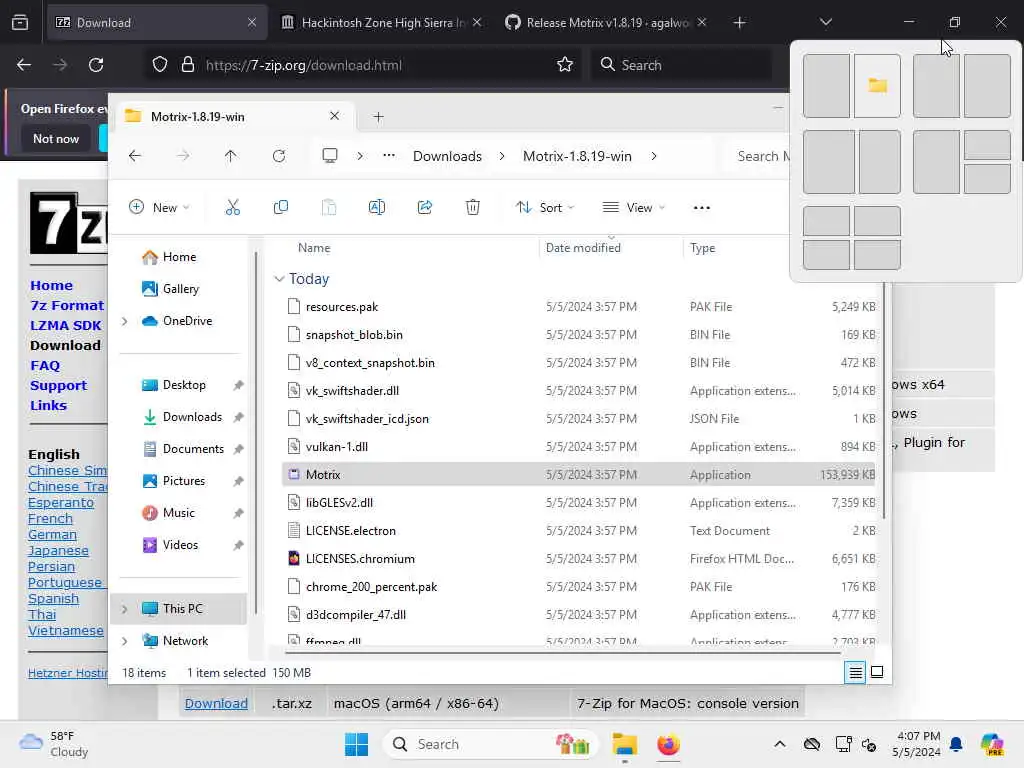Refresh the File Explorer folder view

click(279, 156)
